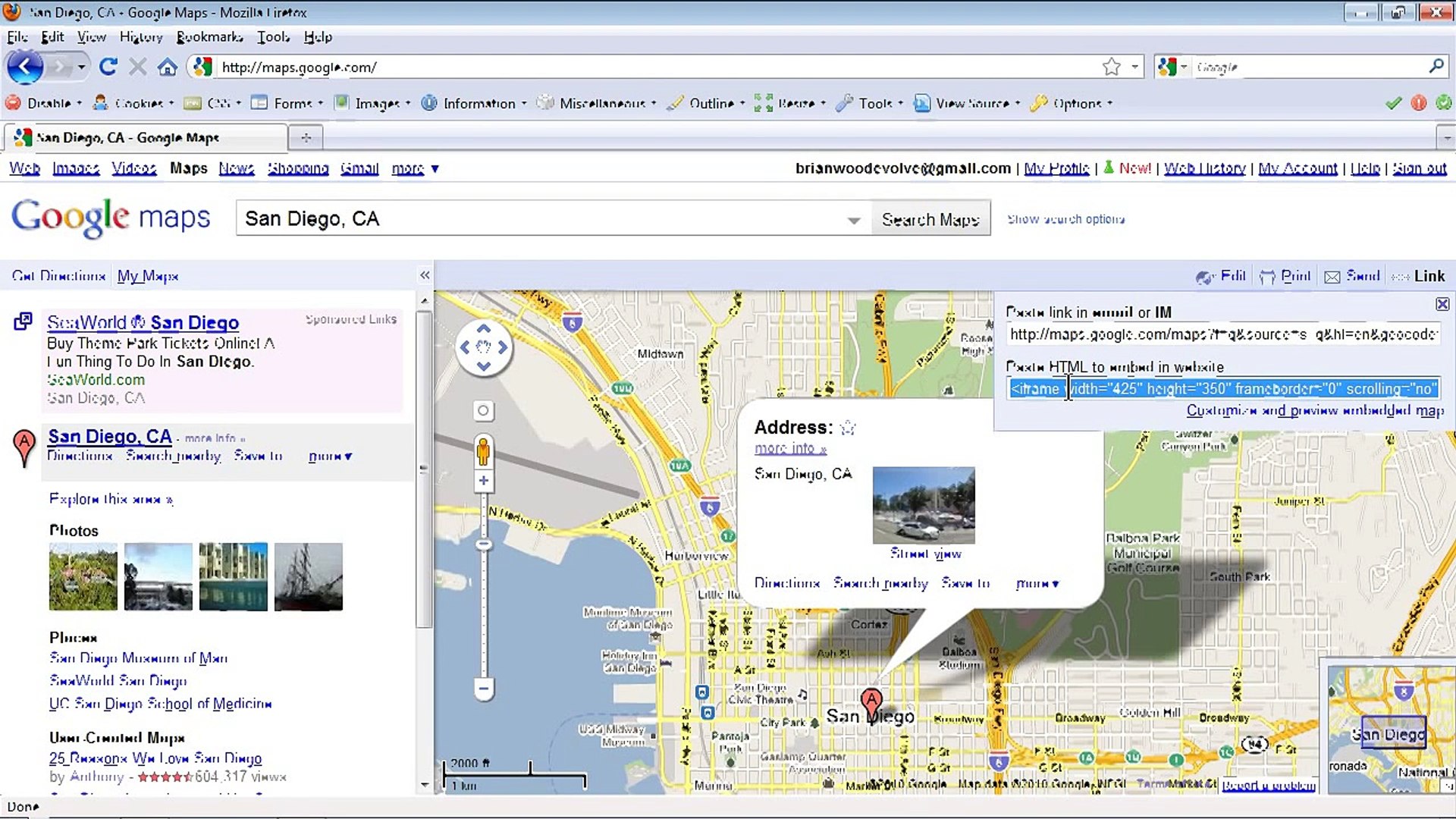This screenshot has width=1456, height=819.
Task: Bookmark page with the star icon
Action: click(1111, 67)
